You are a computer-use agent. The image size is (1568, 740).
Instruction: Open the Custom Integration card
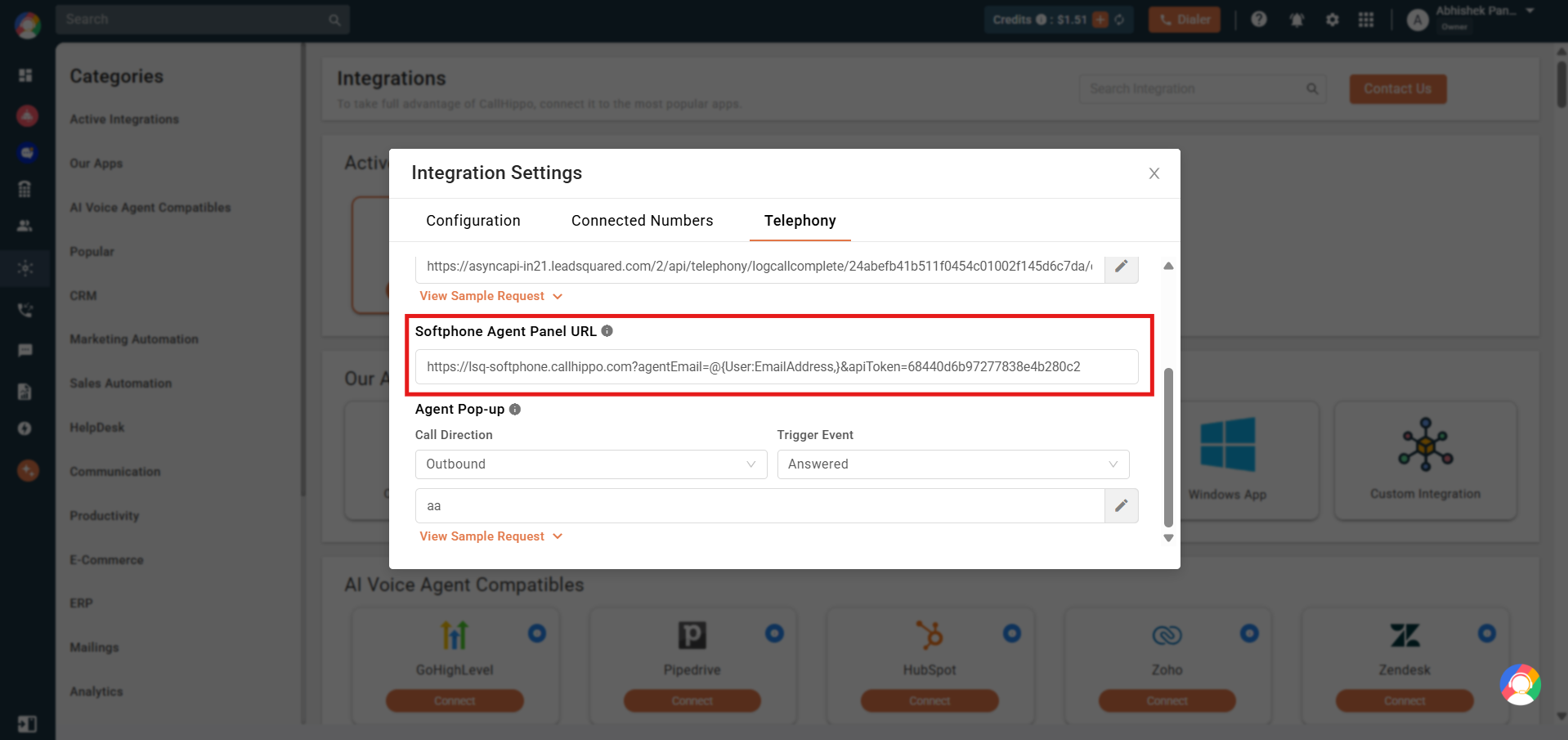[x=1426, y=460]
